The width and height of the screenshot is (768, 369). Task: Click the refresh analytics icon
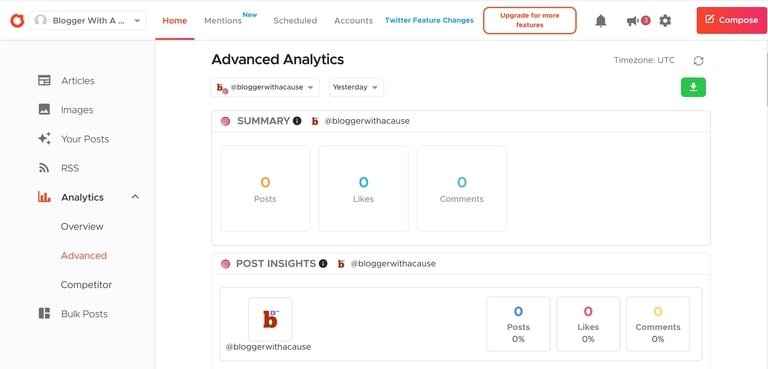point(698,61)
